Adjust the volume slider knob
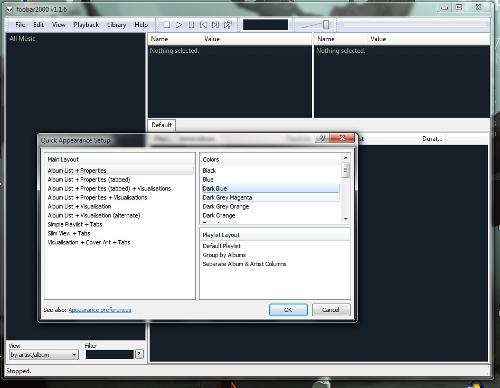Image resolution: width=500 pixels, height=388 pixels. pos(326,25)
